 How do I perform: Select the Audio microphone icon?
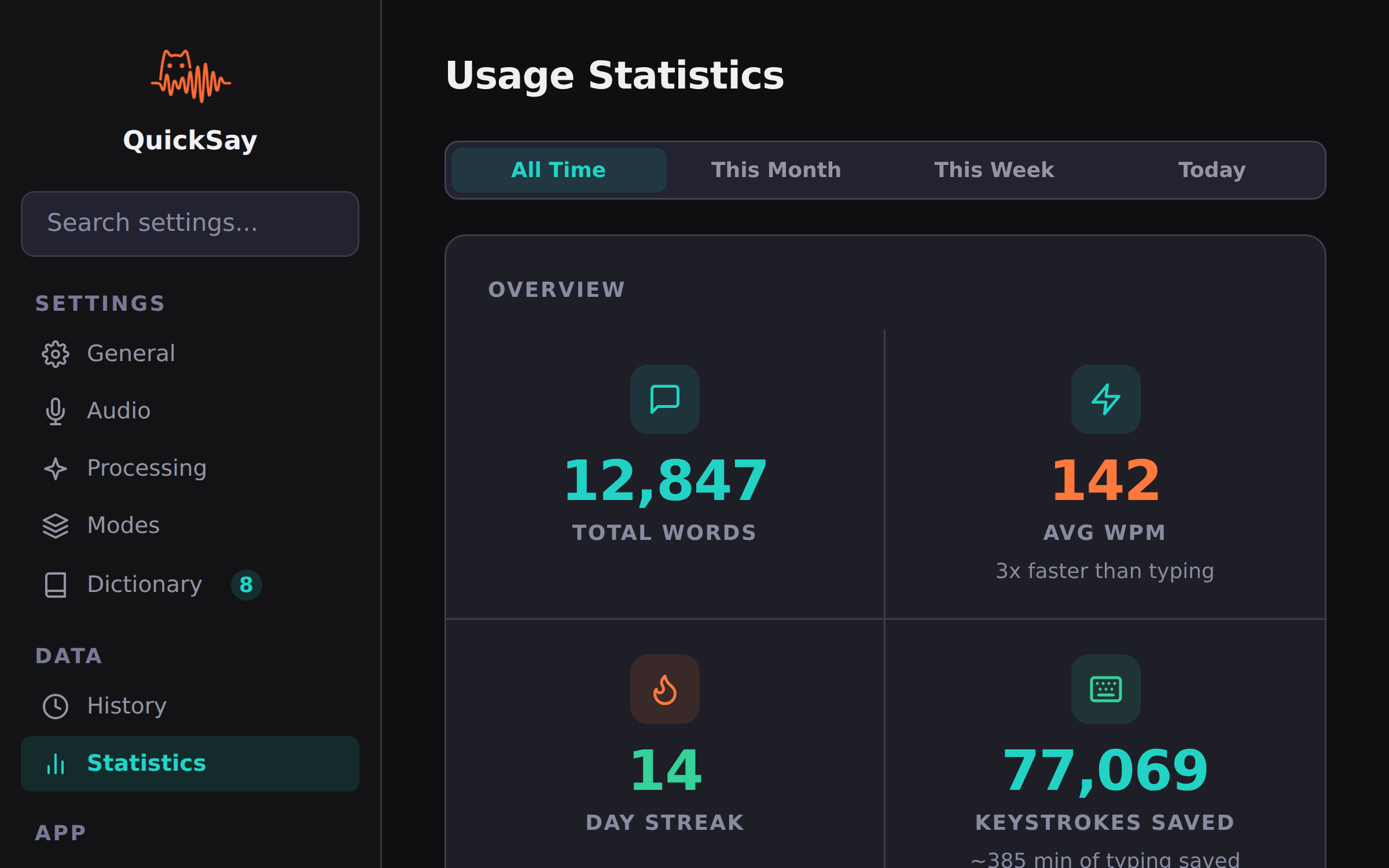click(x=56, y=411)
